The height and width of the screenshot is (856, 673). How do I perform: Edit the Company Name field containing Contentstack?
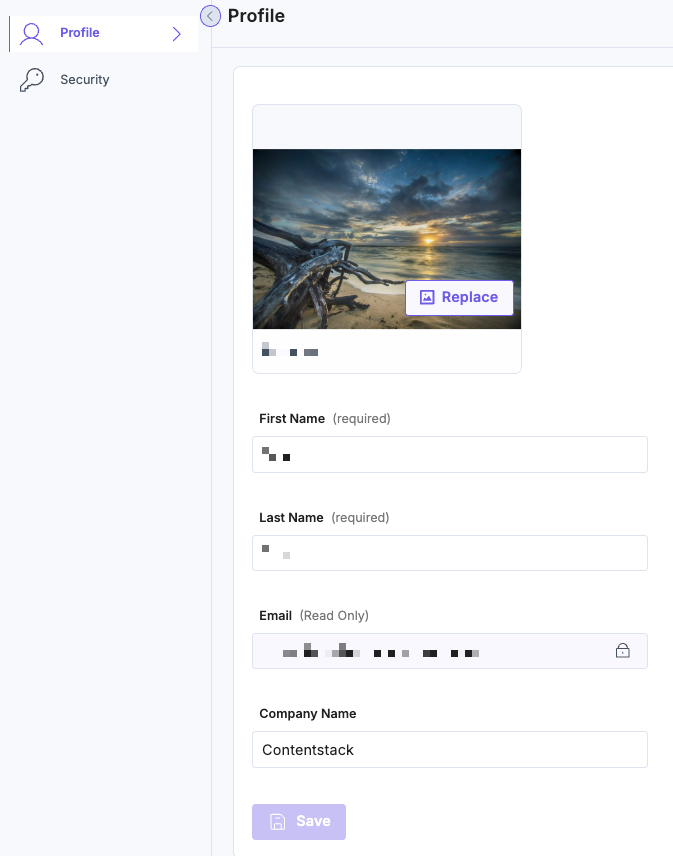(x=450, y=750)
